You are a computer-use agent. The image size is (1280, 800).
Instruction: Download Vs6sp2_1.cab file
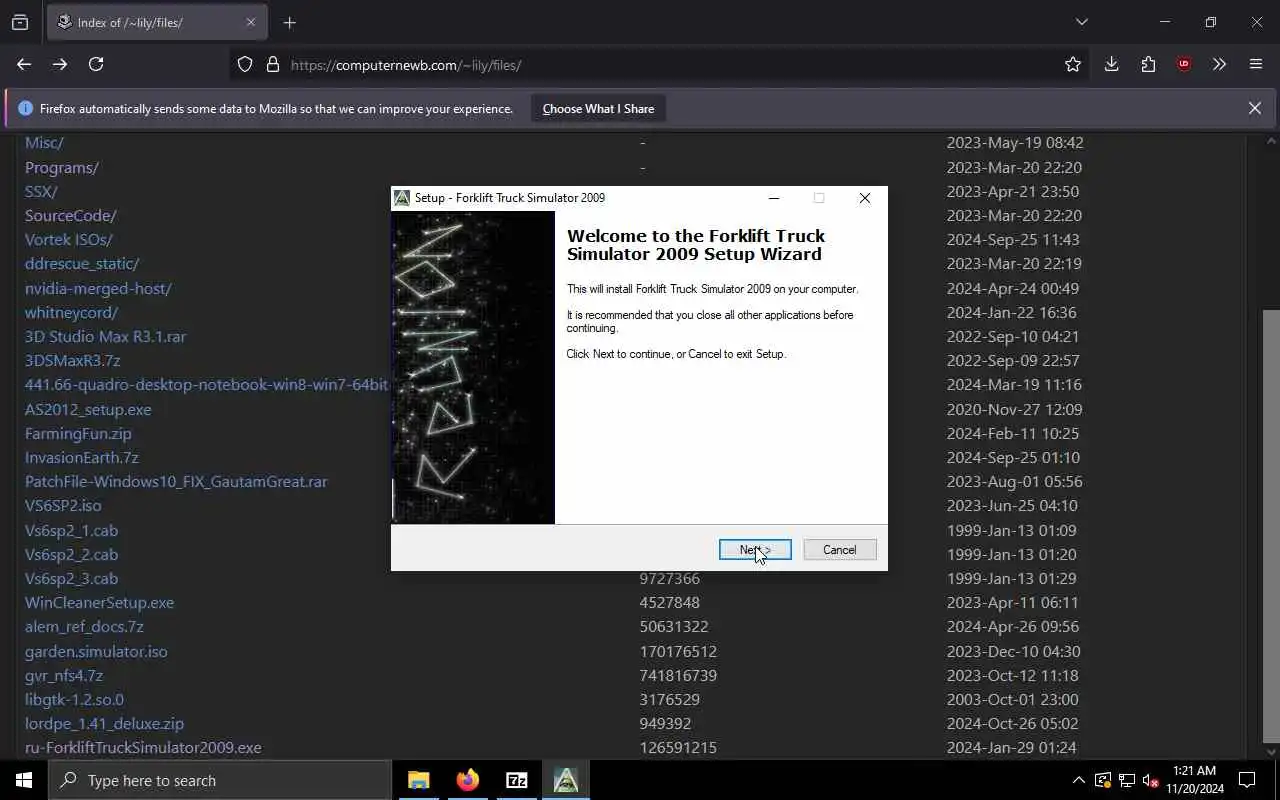(71, 531)
